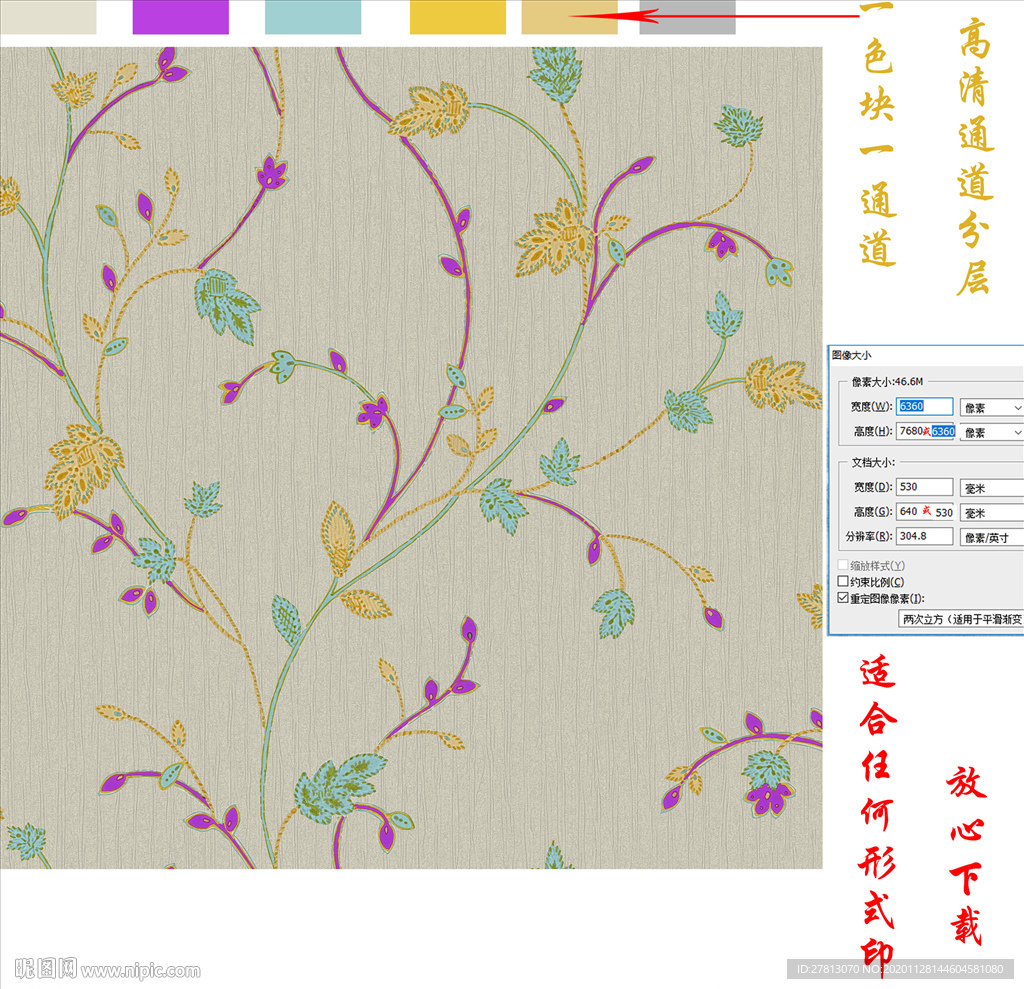Select the yellow color swatch
The height and width of the screenshot is (989, 1024).
(458, 17)
